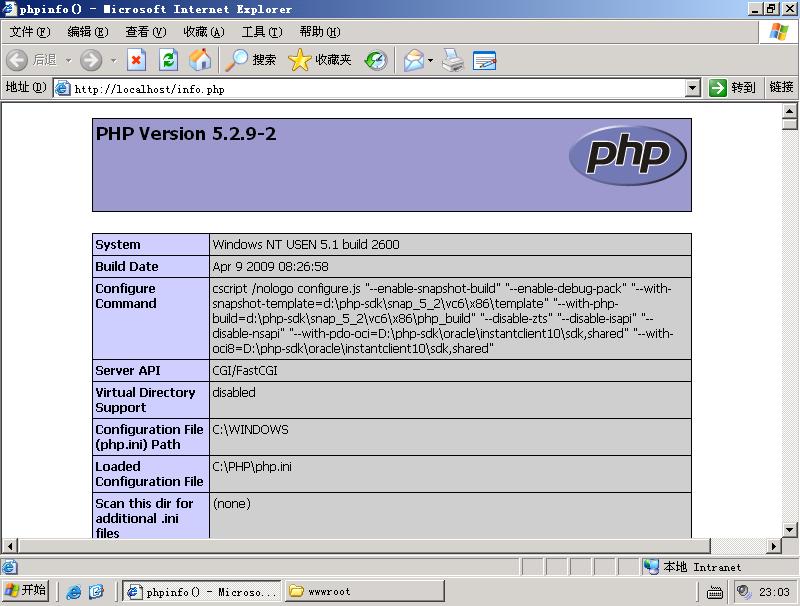Screen dimensions: 800x606
Task: Open the Favorites (收藏) menu
Action: 204,32
